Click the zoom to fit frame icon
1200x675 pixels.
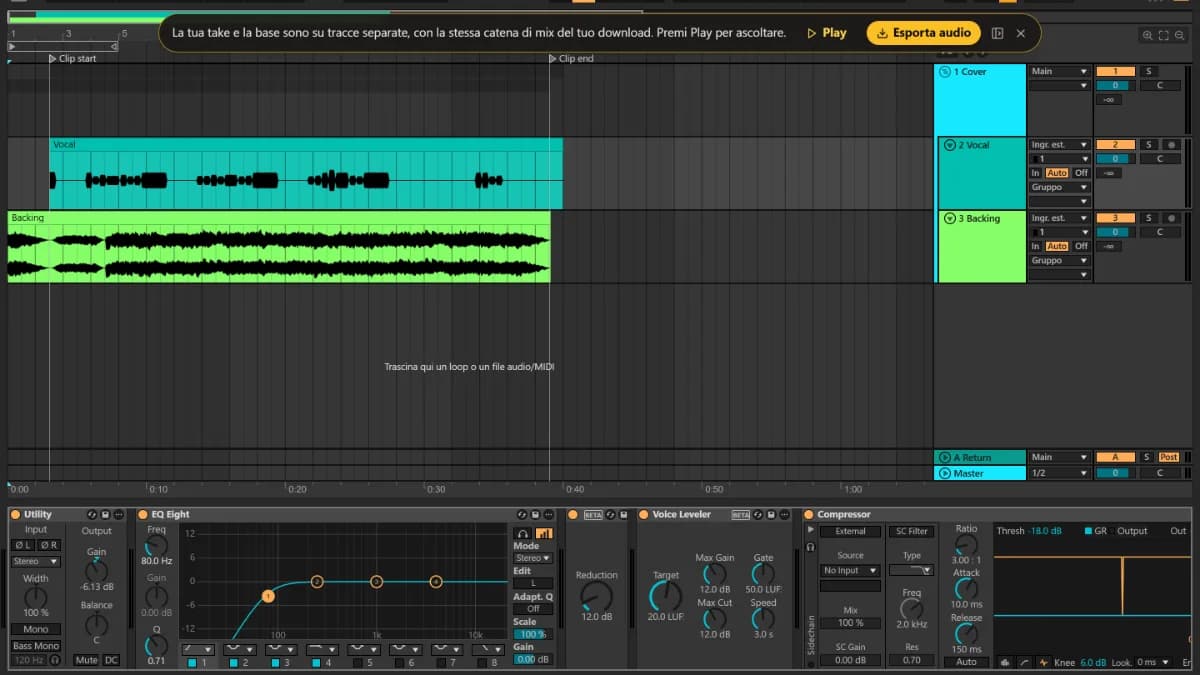1163,36
